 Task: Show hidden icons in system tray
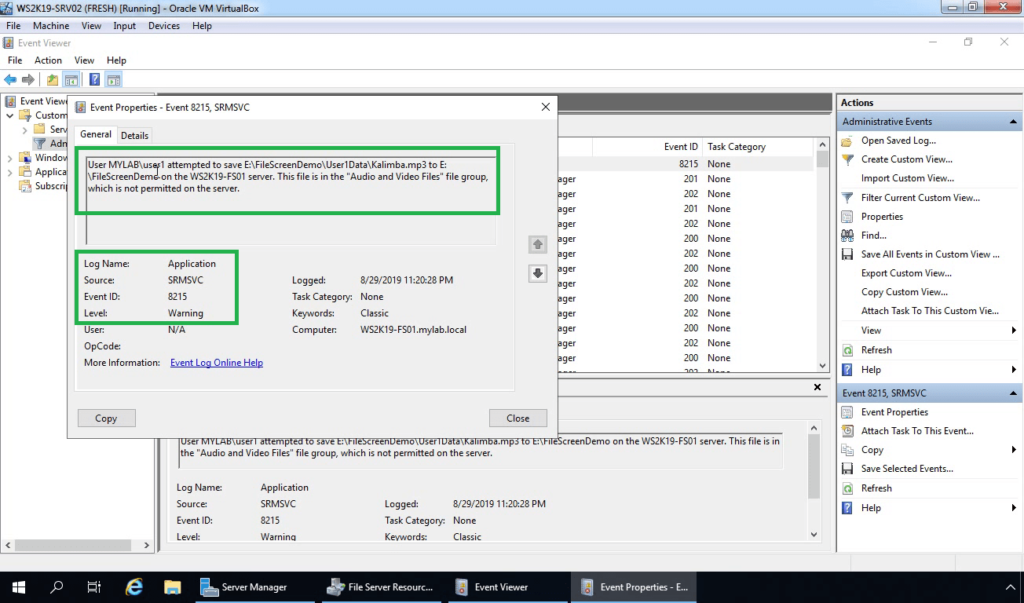(1010, 587)
